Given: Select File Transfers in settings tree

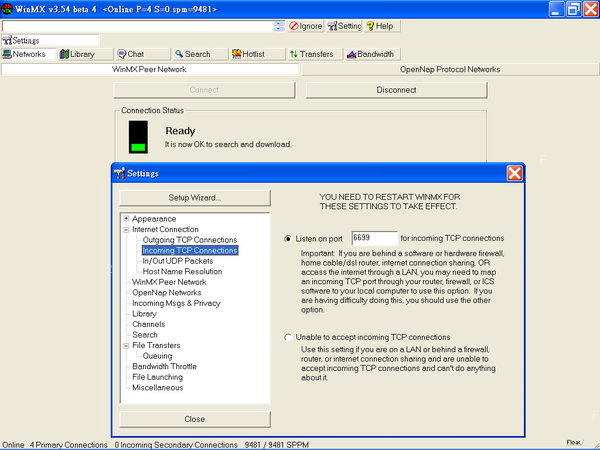Looking at the screenshot, I should pos(156,345).
